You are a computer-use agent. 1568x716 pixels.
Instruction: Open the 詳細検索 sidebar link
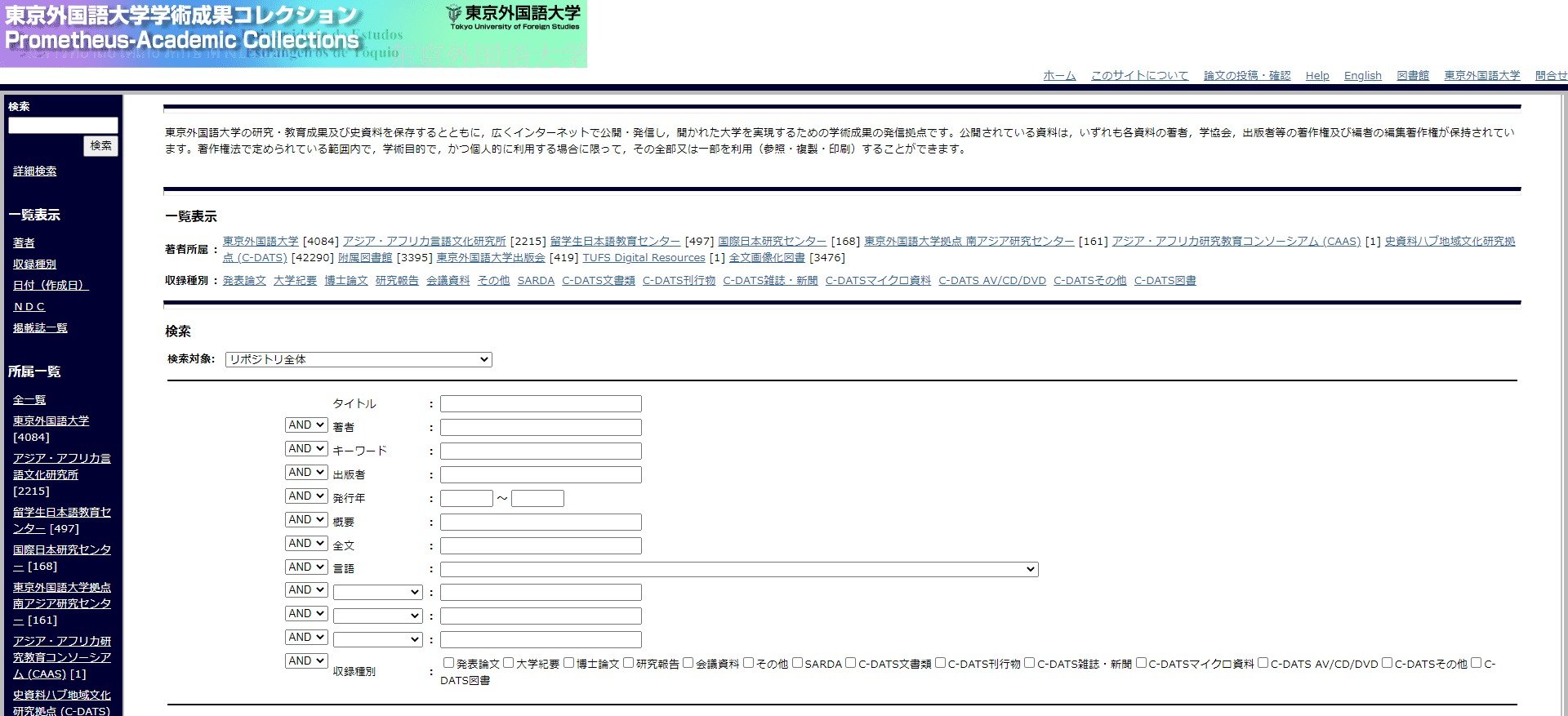(x=35, y=171)
